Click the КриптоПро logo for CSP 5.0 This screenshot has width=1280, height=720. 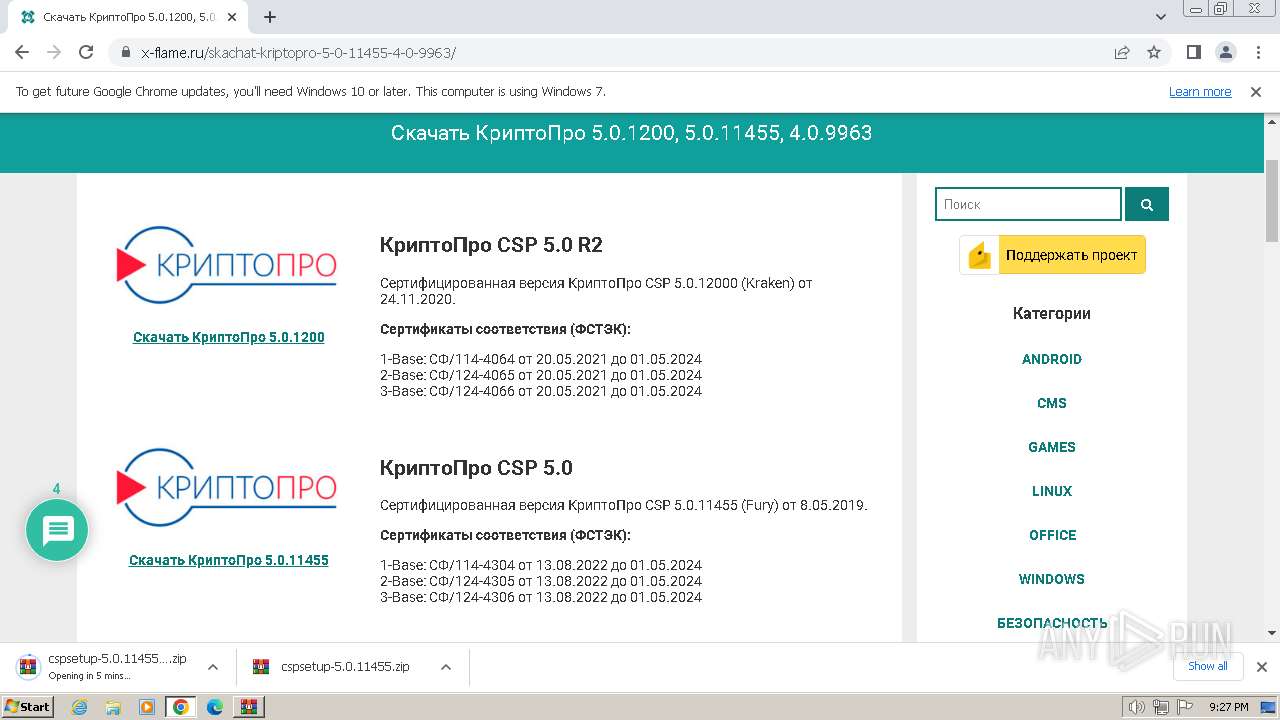pyautogui.click(x=227, y=488)
